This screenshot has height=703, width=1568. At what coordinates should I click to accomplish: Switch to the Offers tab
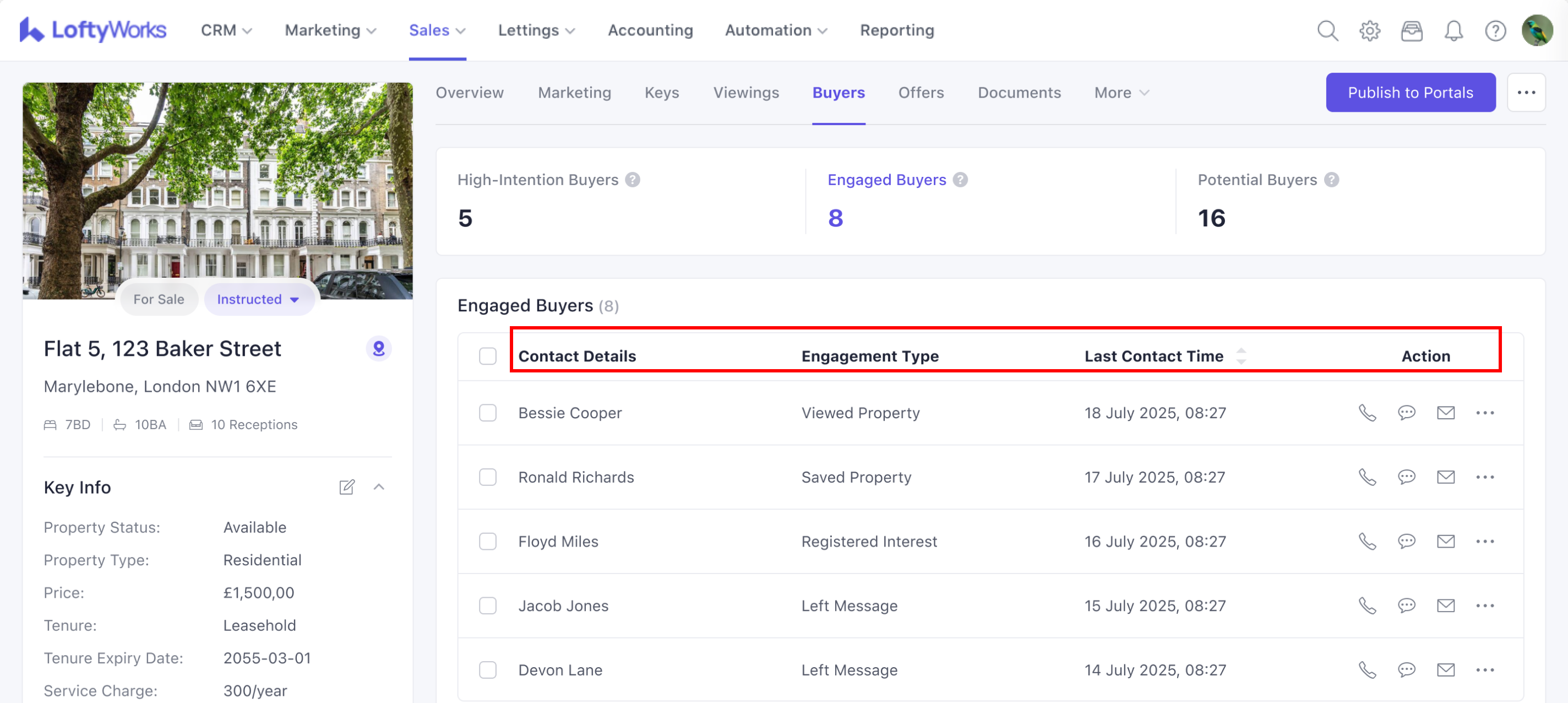point(921,93)
